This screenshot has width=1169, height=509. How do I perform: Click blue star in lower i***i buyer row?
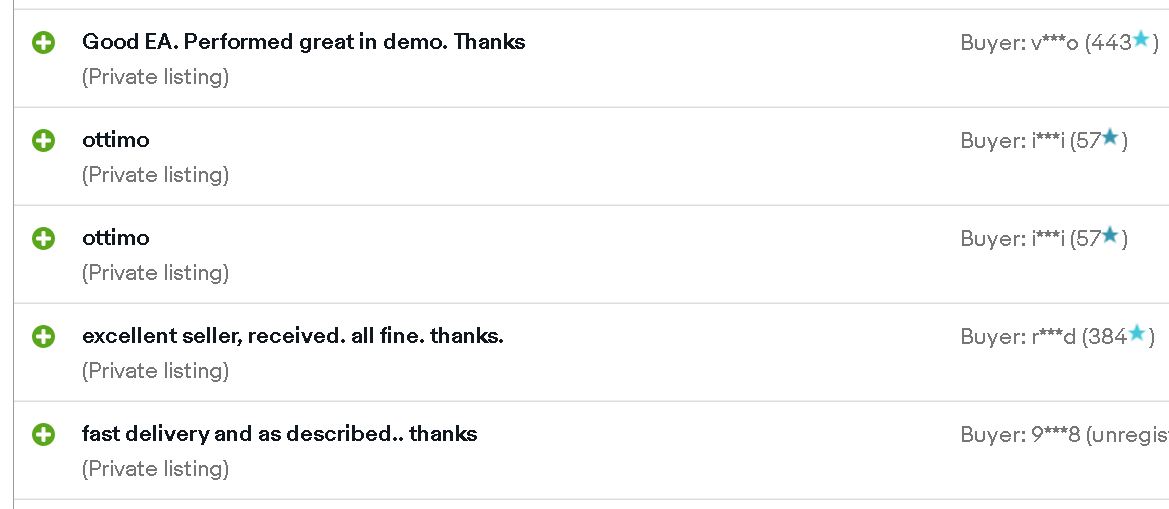click(x=1110, y=235)
